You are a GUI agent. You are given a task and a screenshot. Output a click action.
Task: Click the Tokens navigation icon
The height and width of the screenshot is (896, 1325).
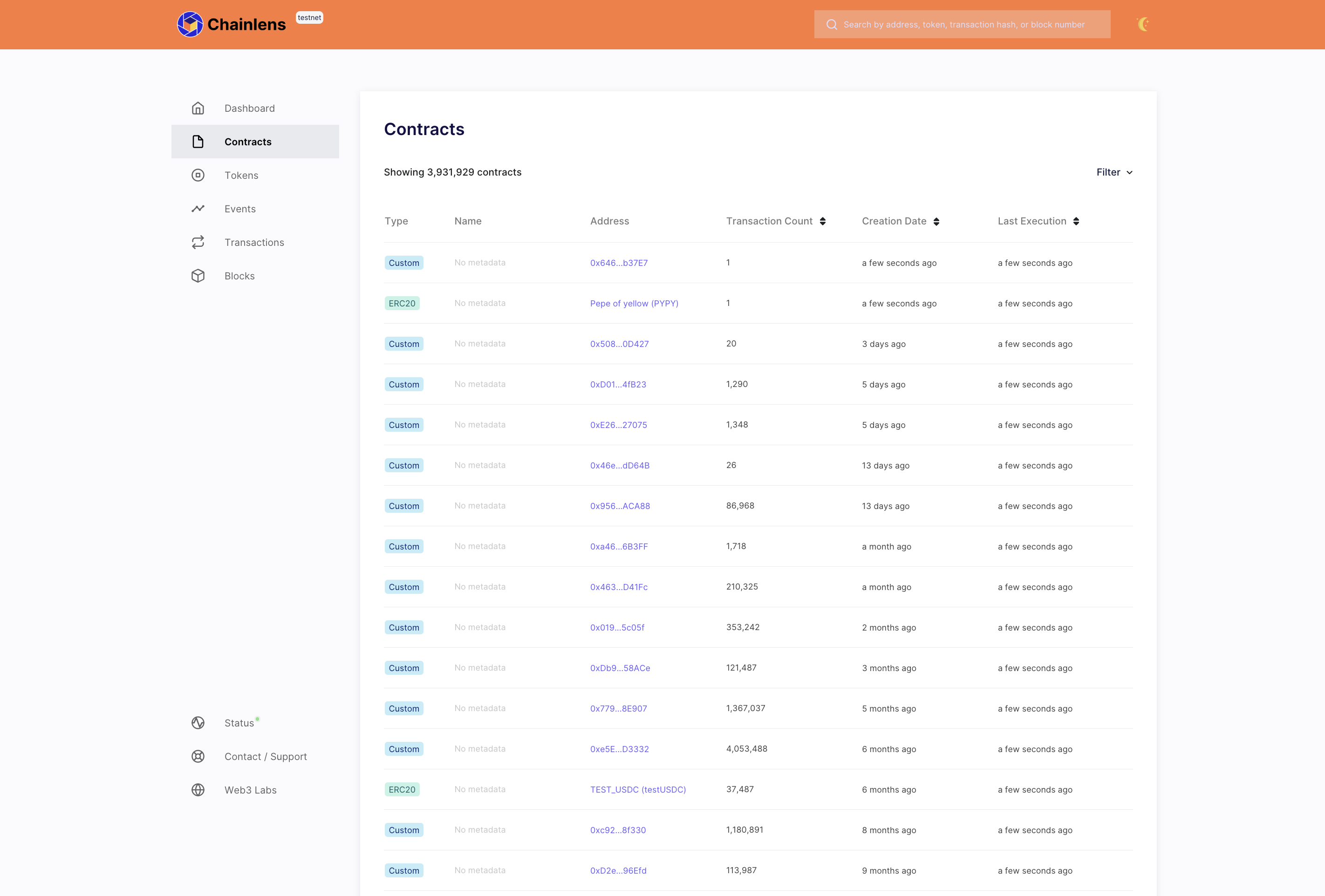point(198,175)
